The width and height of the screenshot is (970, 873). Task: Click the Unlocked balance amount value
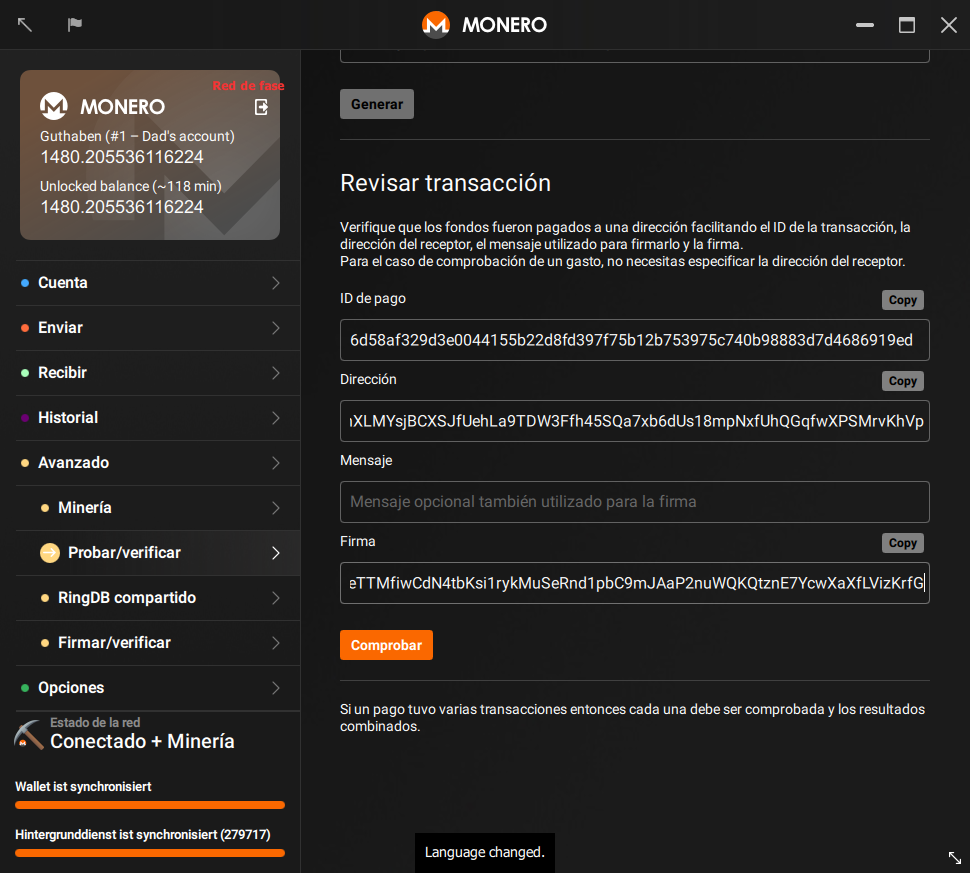(122, 207)
